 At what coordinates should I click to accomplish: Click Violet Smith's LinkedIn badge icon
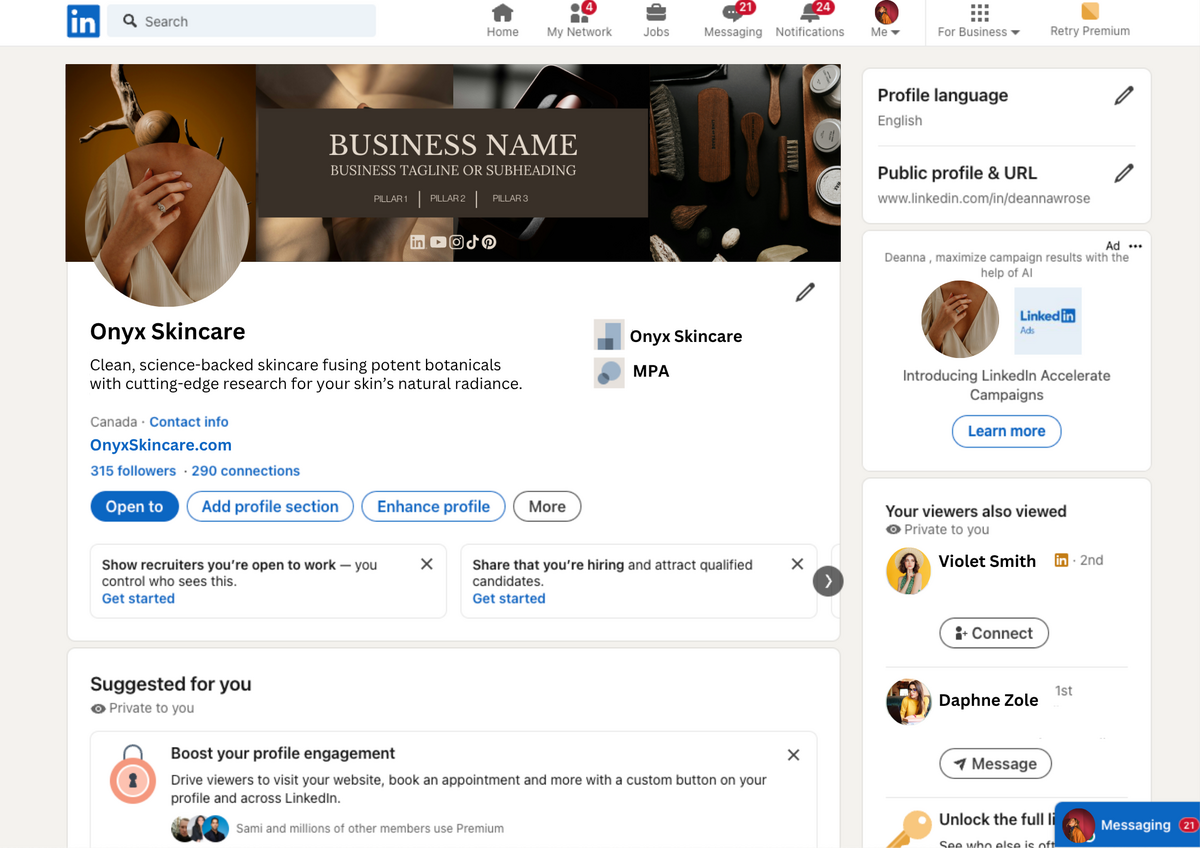1061,561
